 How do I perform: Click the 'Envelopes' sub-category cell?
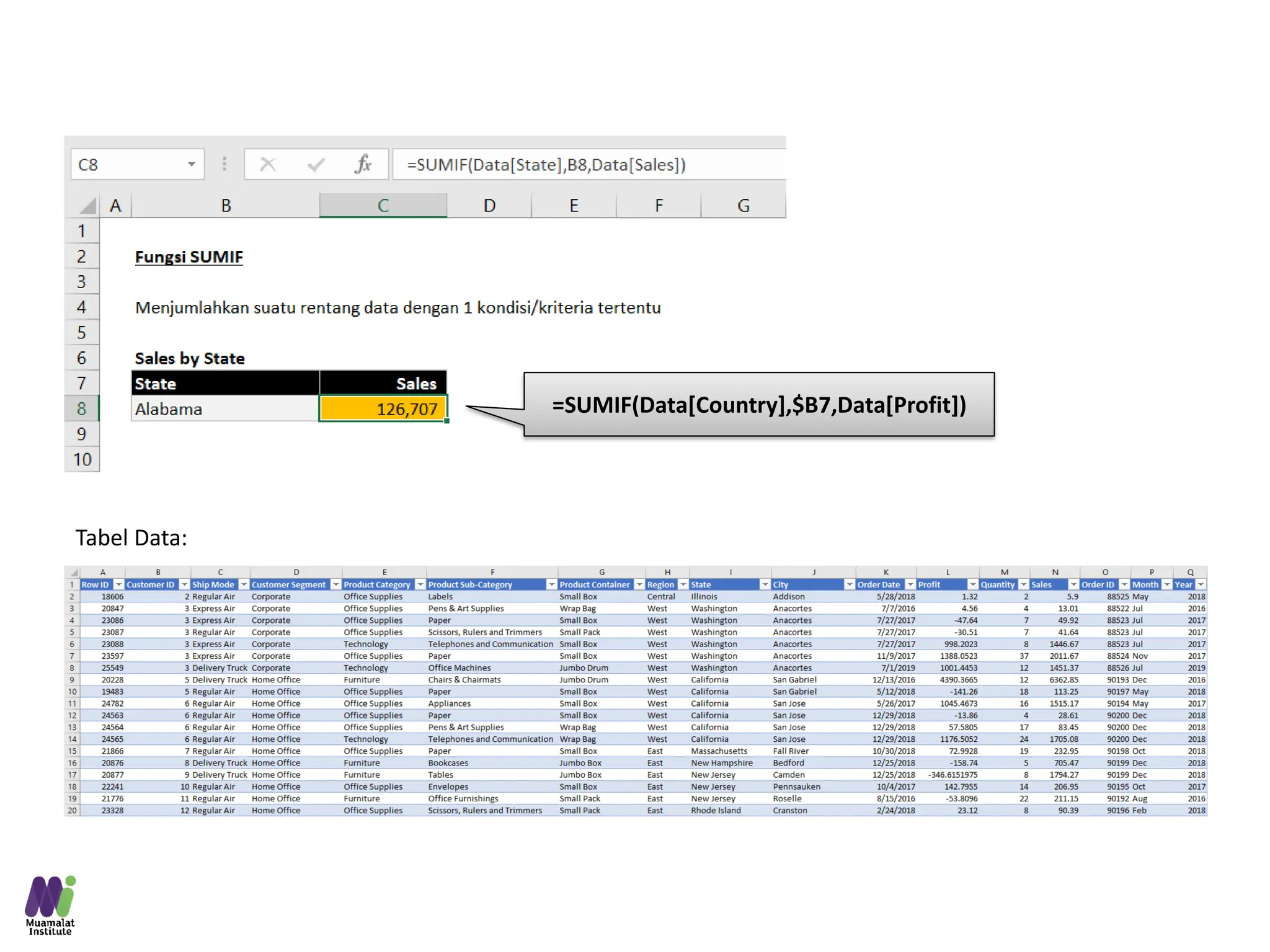[492, 787]
